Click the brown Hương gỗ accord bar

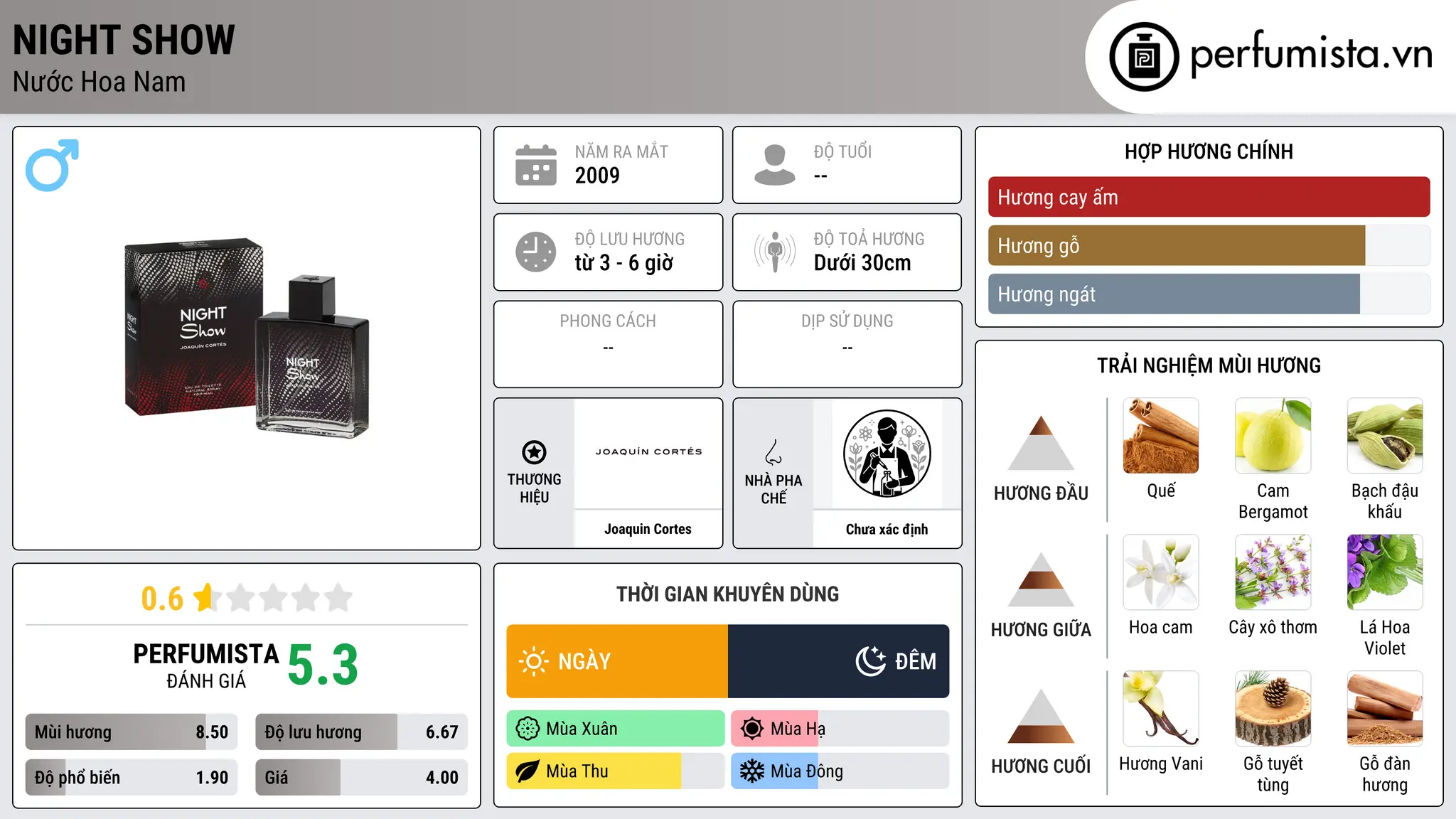pyautogui.click(x=1209, y=245)
